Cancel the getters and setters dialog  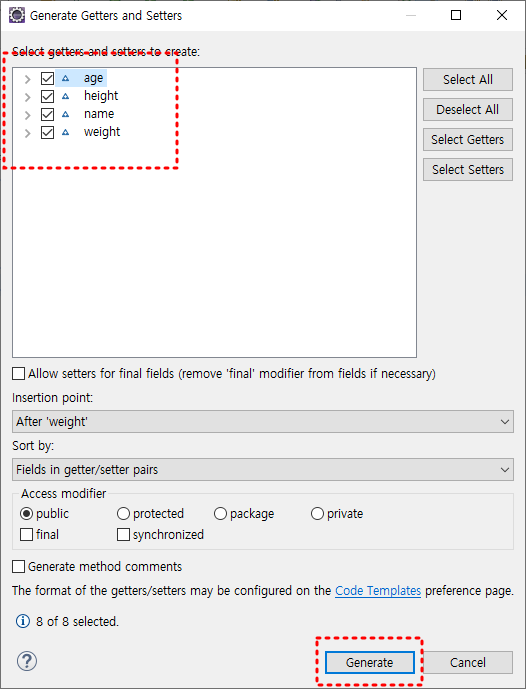pyautogui.click(x=468, y=662)
